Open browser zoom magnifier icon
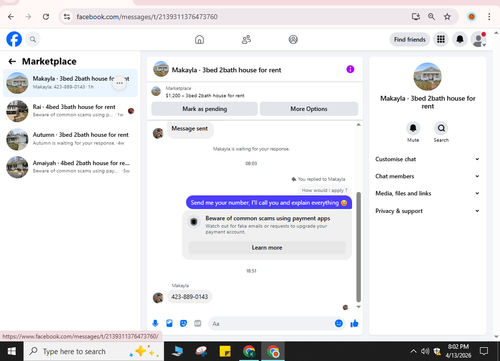The height and width of the screenshot is (361, 500). point(431,17)
